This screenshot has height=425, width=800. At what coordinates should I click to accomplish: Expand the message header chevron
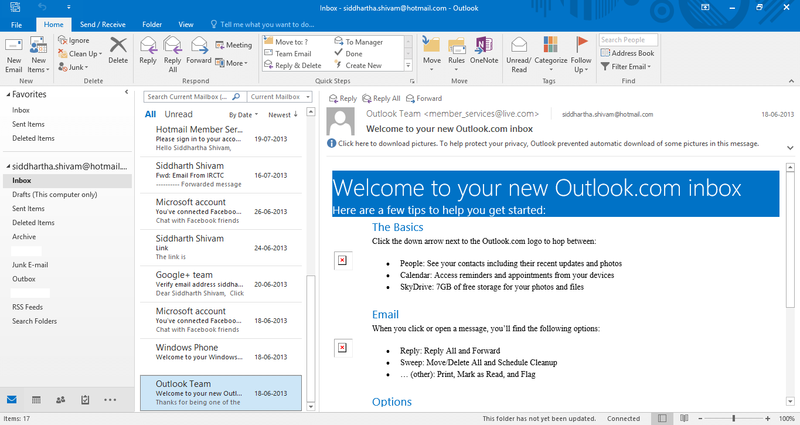pos(790,148)
